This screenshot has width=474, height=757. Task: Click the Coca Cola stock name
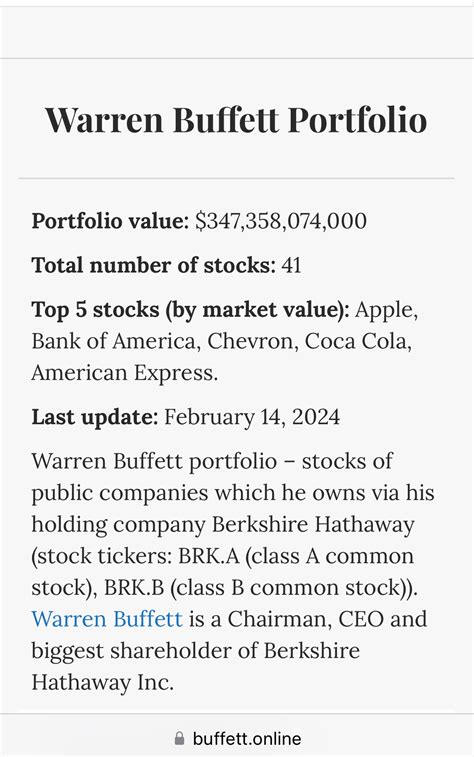[358, 341]
